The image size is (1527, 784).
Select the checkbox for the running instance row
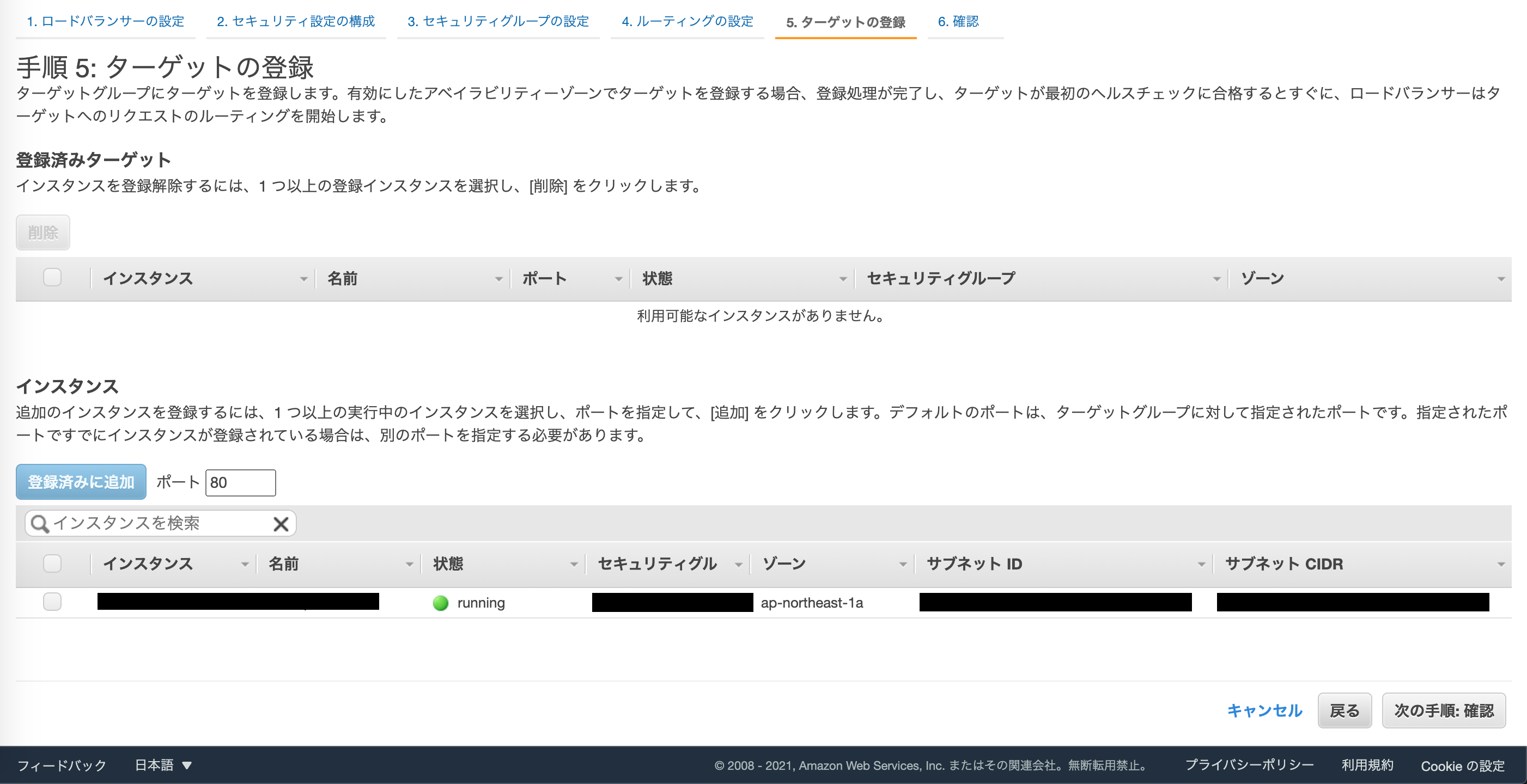(52, 602)
